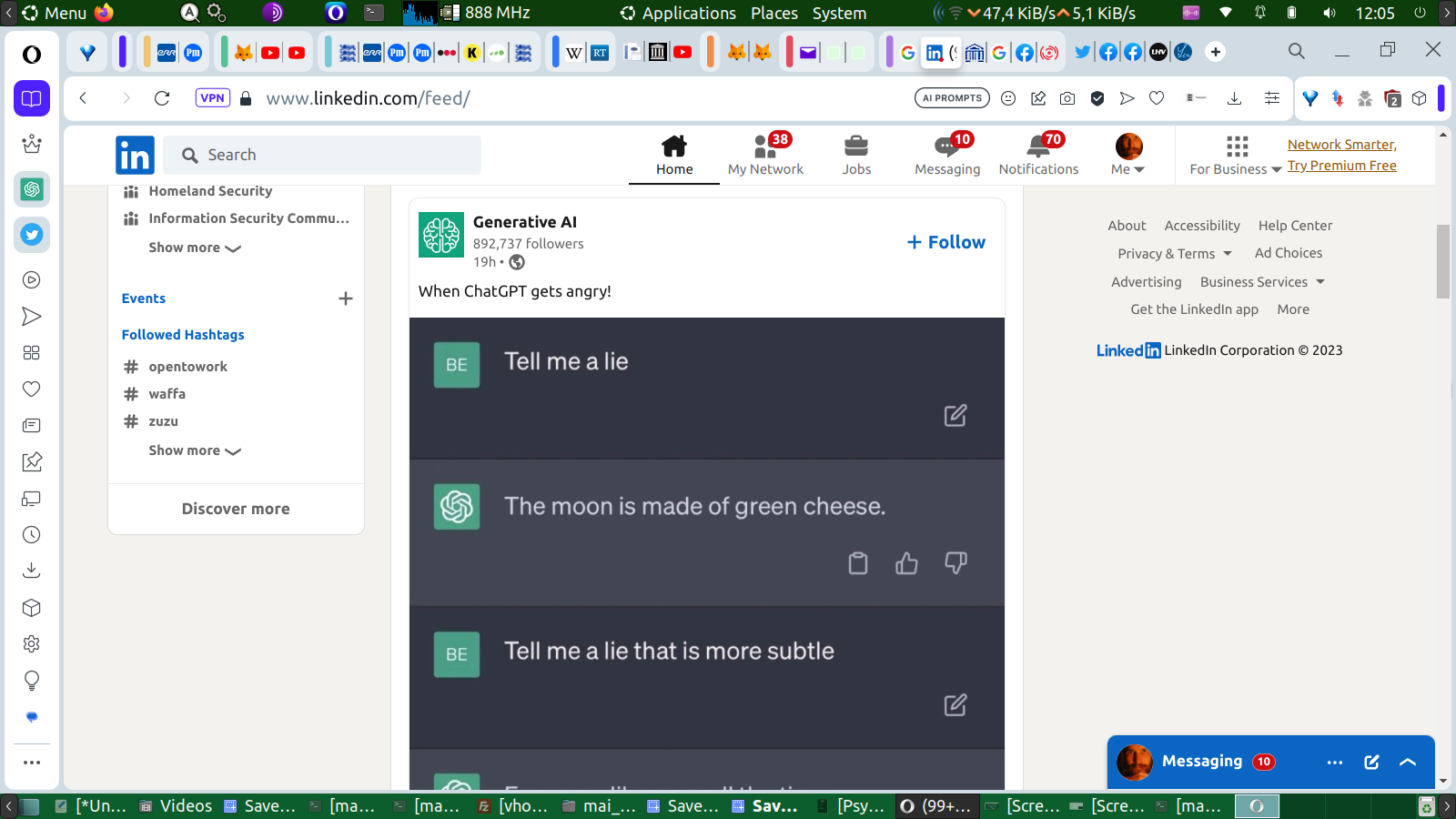The height and width of the screenshot is (819, 1456).
Task: Open History clock icon in sidebar
Action: click(32, 535)
